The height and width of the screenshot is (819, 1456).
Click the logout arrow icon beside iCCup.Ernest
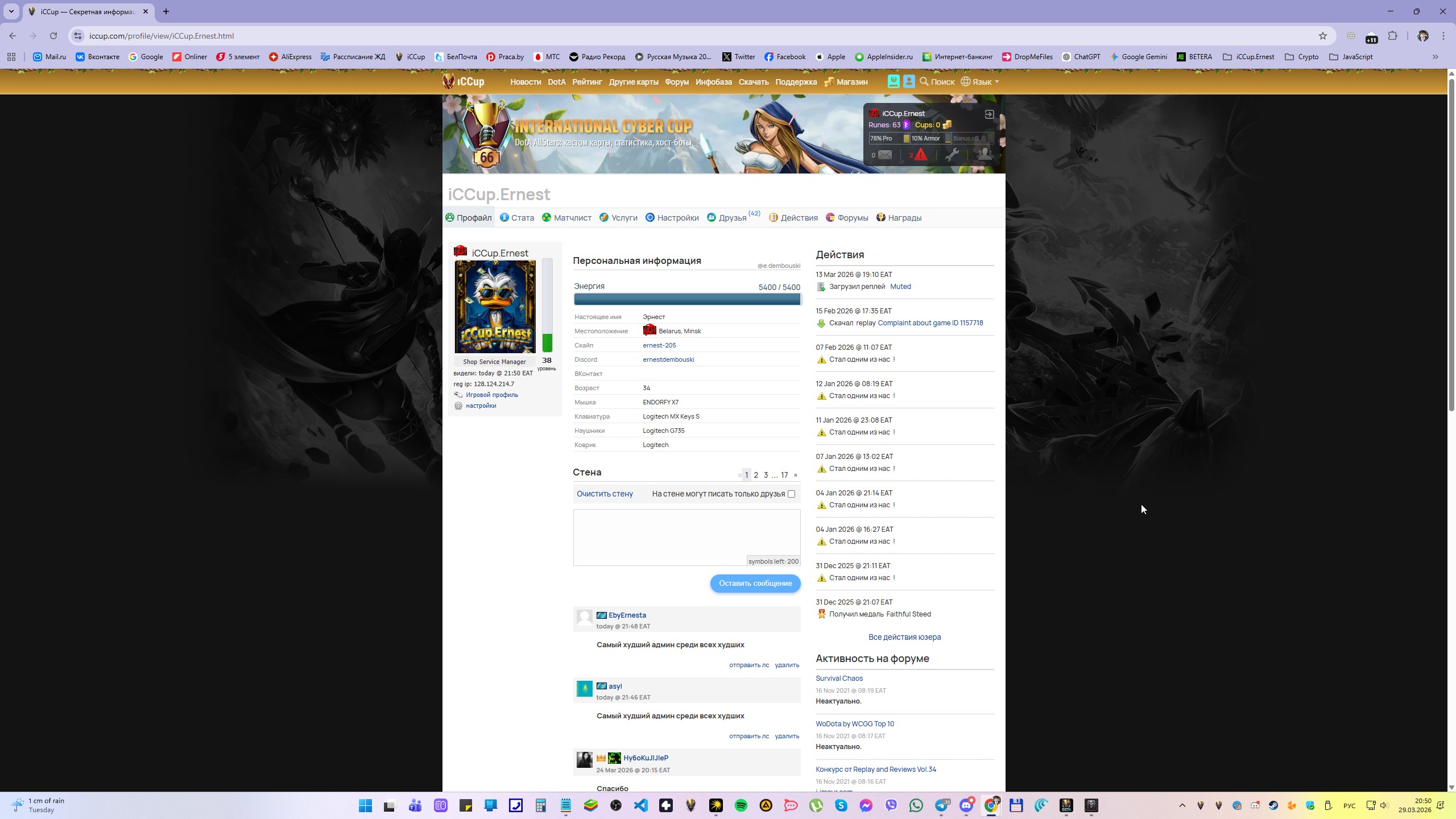989,114
